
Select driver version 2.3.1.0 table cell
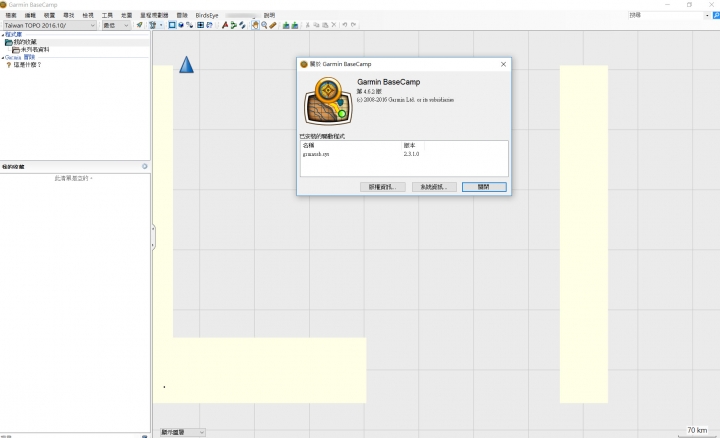click(x=411, y=154)
